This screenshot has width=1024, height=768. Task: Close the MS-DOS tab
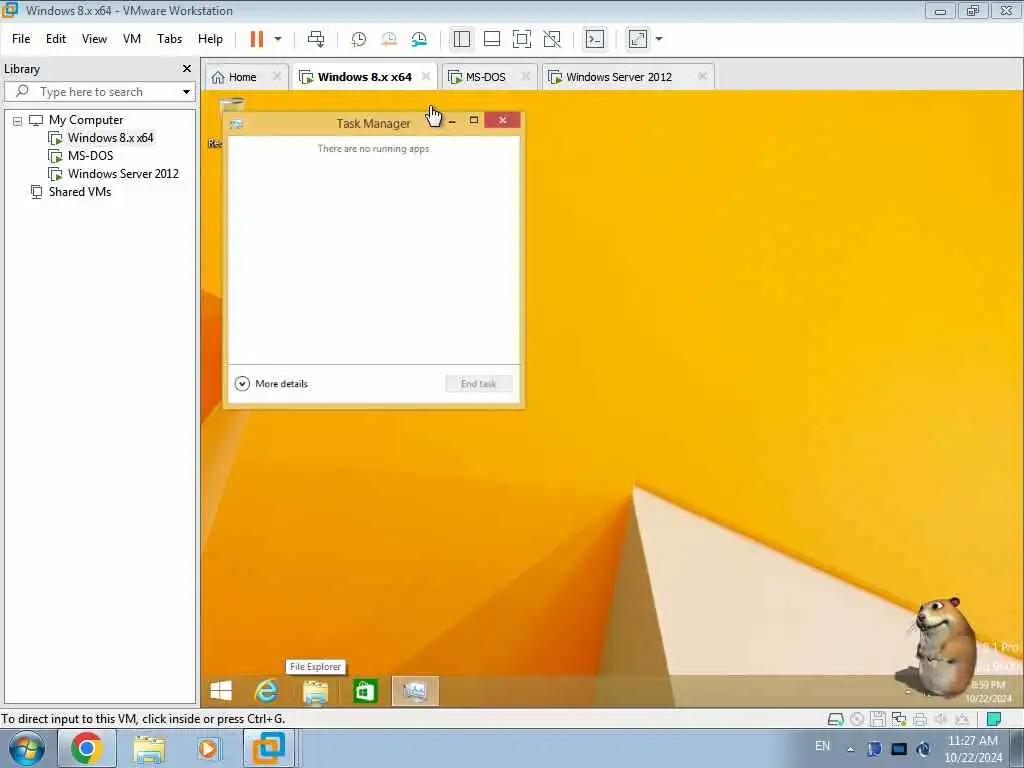coord(526,76)
